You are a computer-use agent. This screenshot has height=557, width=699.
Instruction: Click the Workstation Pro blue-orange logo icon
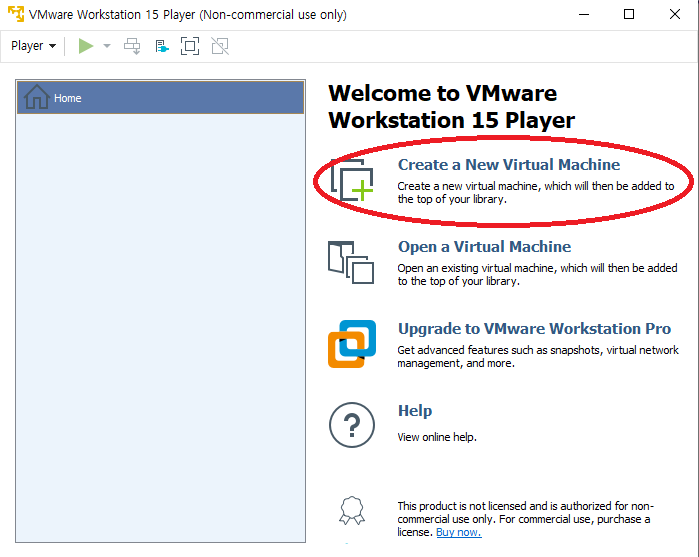pos(352,344)
